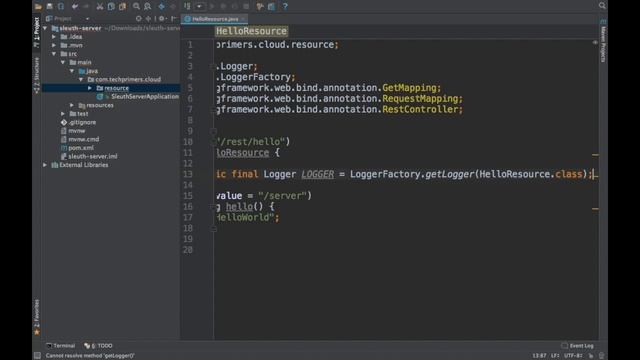Viewport: 640px width, 360px height.
Task: Click the Search Everywhere magnifier icon
Action: pyautogui.click(x=602, y=5)
